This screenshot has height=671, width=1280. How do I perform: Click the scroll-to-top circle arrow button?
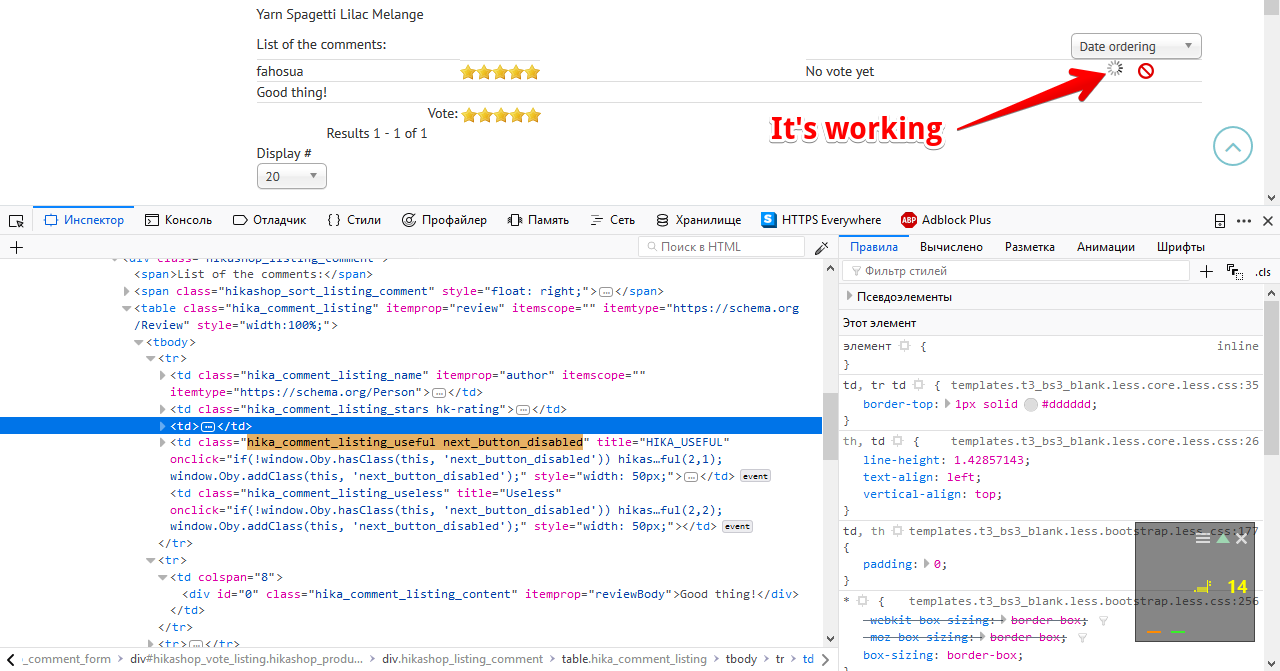[1233, 147]
